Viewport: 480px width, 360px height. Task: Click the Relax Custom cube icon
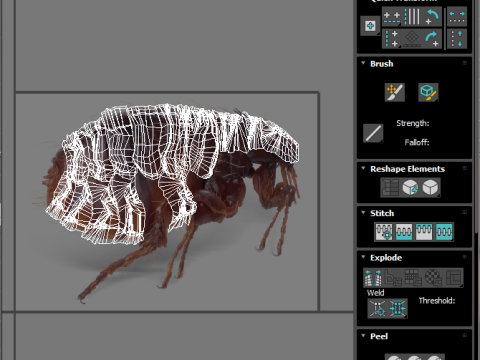pyautogui.click(x=430, y=187)
